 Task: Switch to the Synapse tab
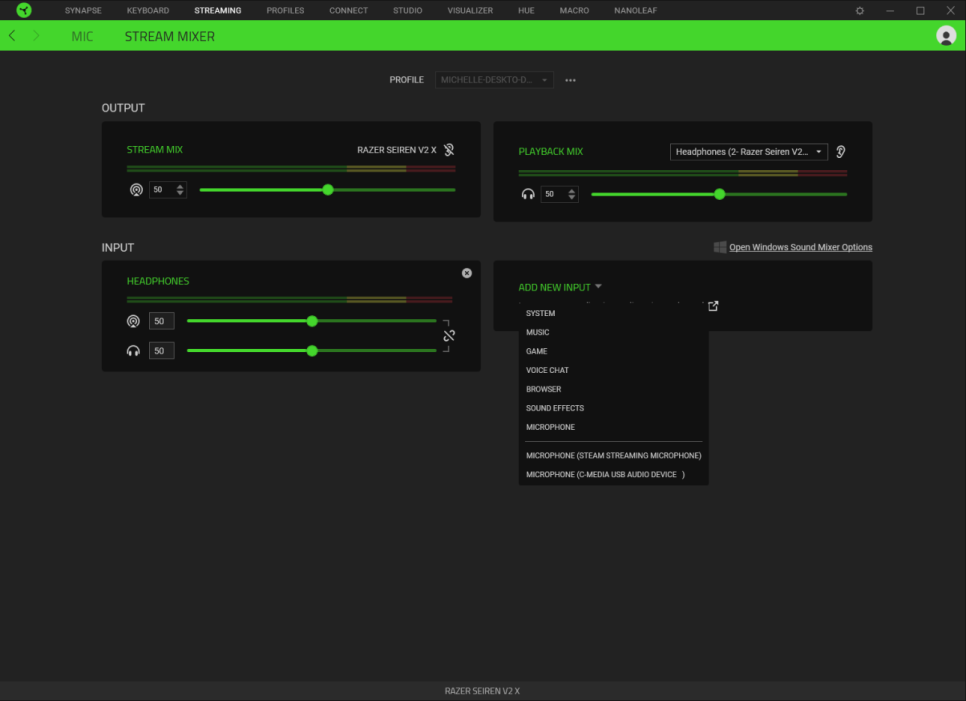(83, 10)
